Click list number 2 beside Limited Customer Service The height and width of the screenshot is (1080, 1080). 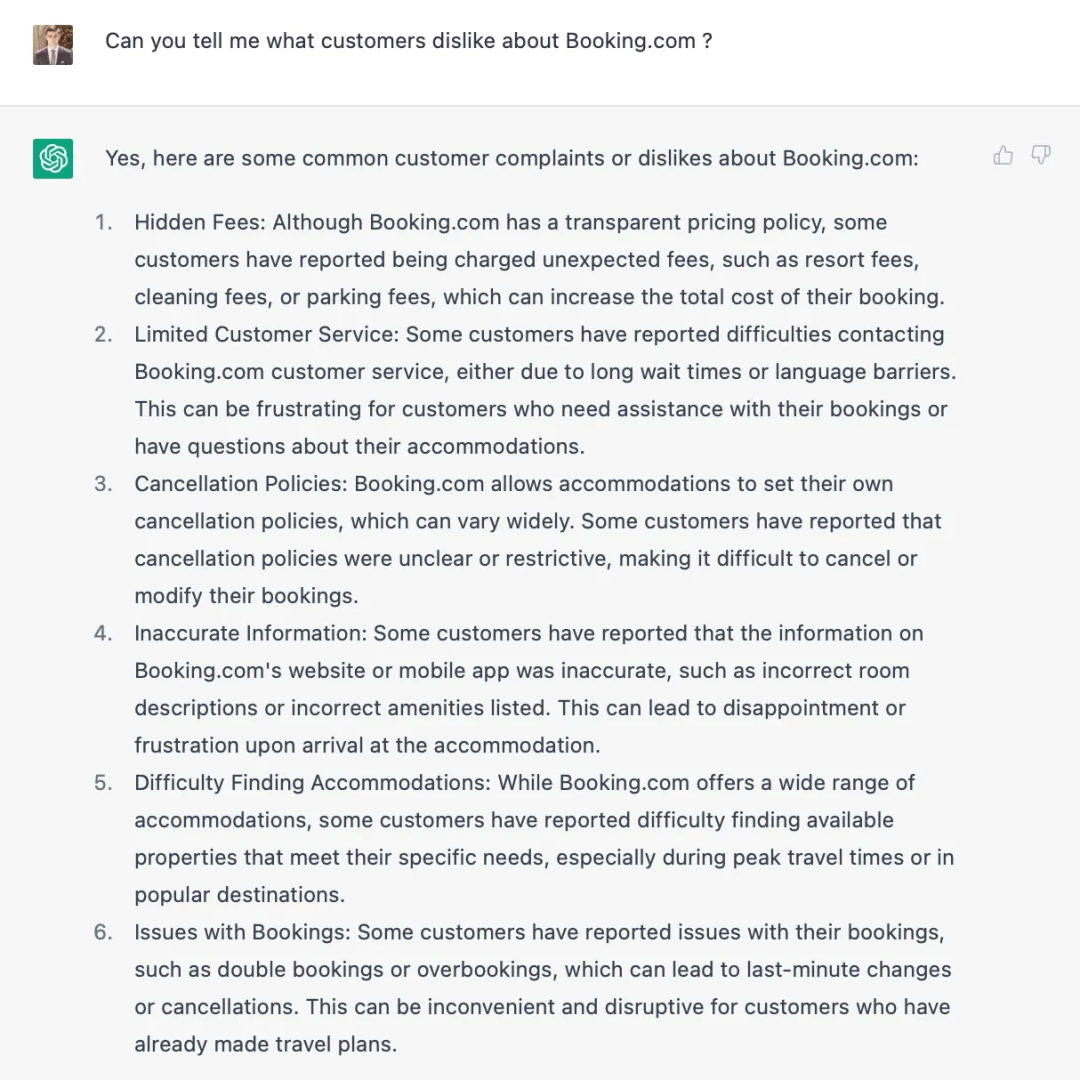[x=104, y=334]
